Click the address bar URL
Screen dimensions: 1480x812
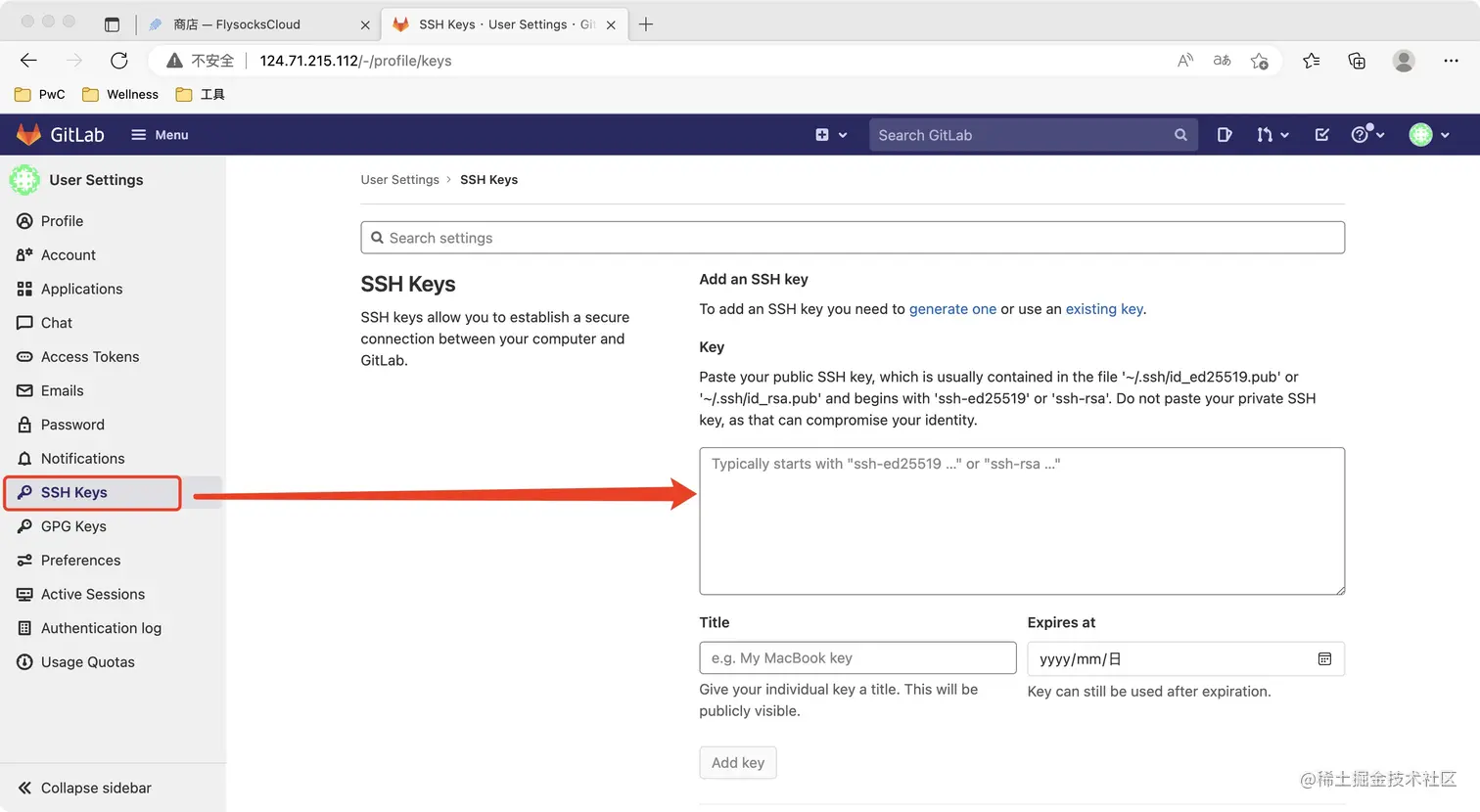[x=355, y=61]
